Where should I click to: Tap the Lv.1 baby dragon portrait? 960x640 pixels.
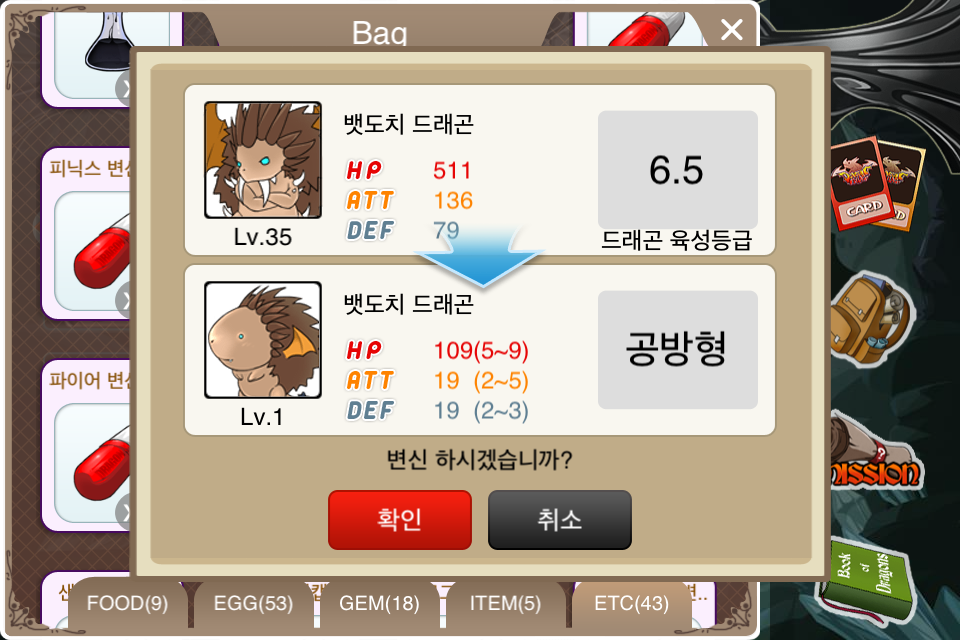pyautogui.click(x=263, y=340)
